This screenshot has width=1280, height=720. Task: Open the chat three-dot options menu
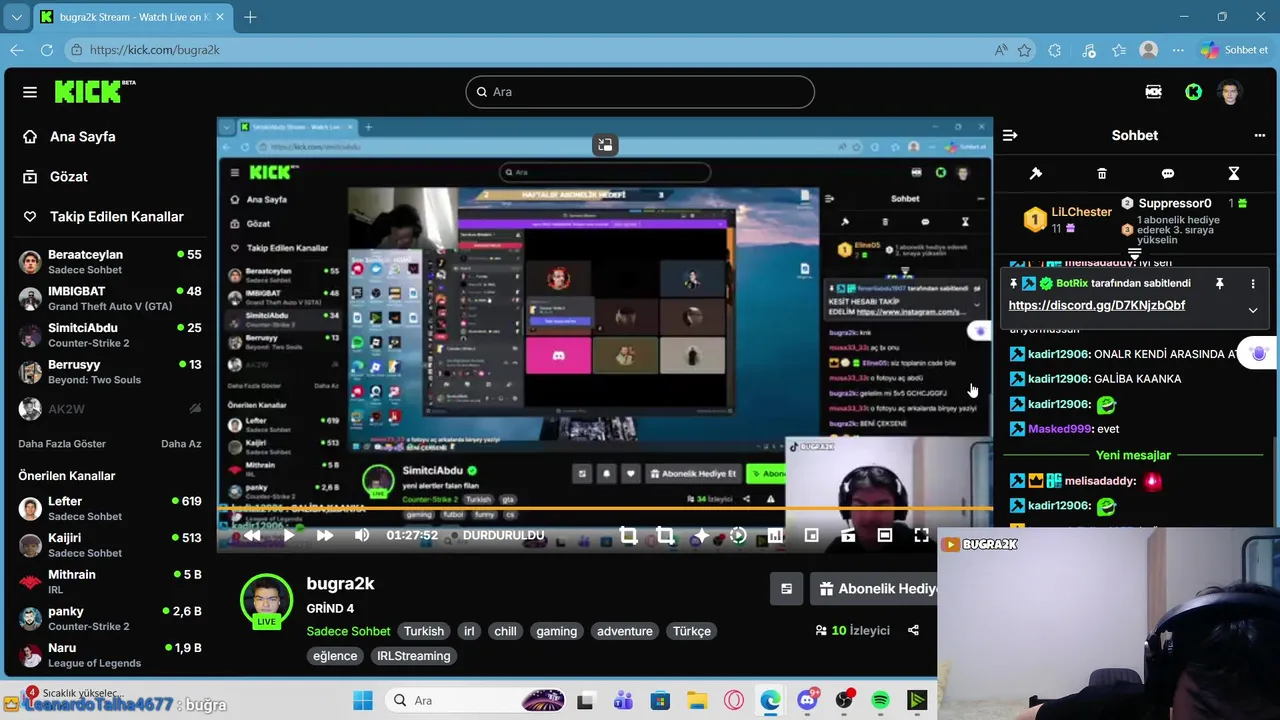coord(1260,135)
